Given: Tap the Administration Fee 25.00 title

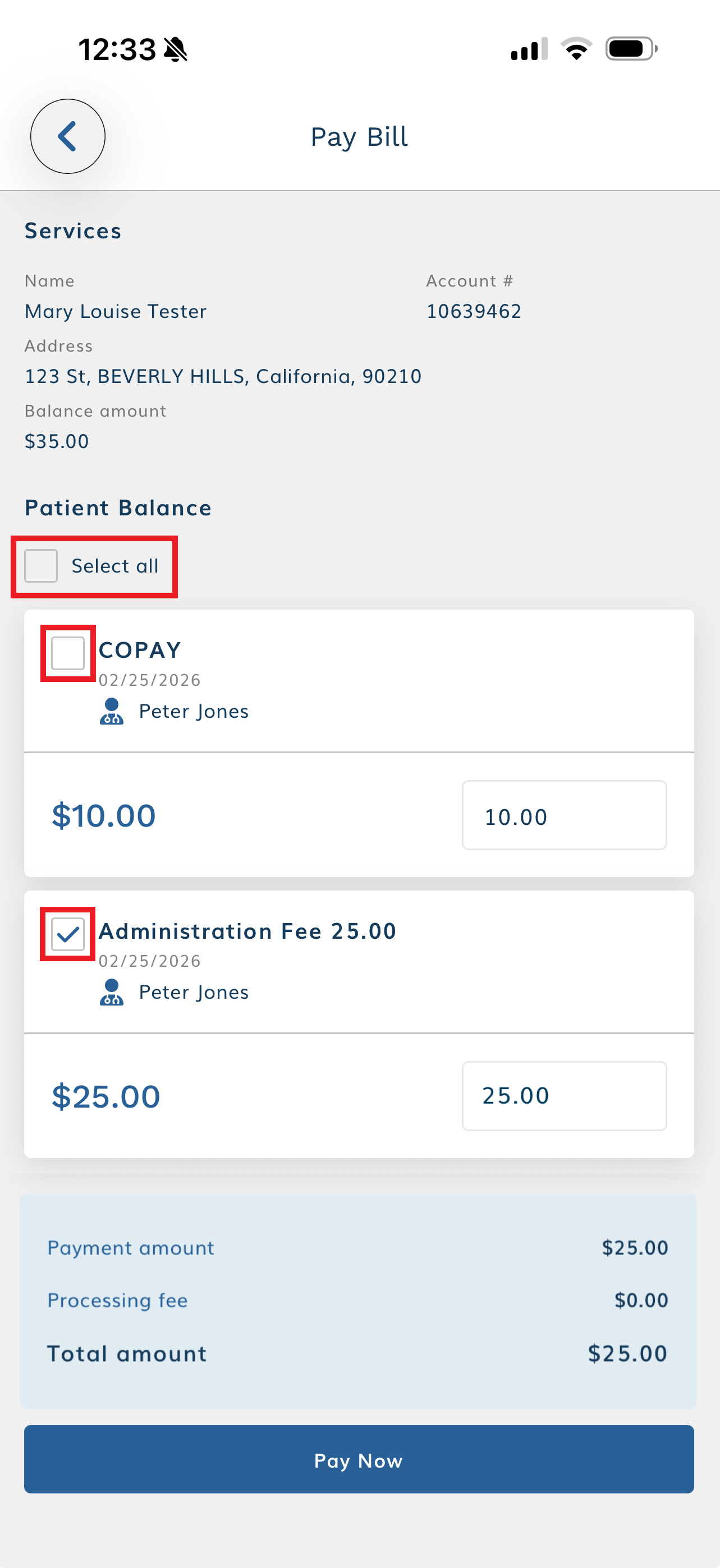Looking at the screenshot, I should pyautogui.click(x=247, y=931).
